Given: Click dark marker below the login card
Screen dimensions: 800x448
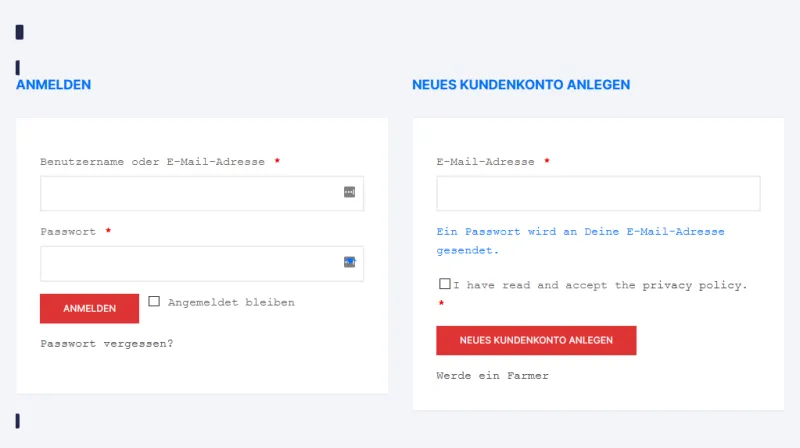Looking at the screenshot, I should tap(17, 421).
